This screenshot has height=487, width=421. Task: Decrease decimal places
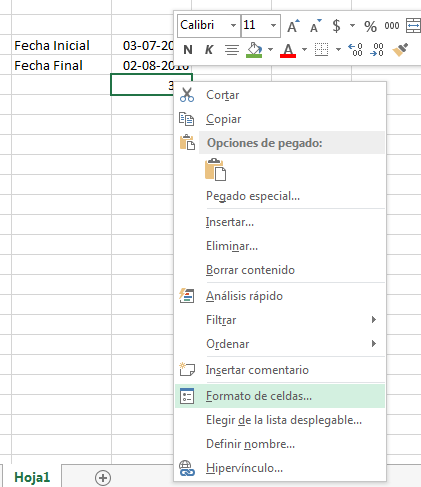(x=376, y=50)
